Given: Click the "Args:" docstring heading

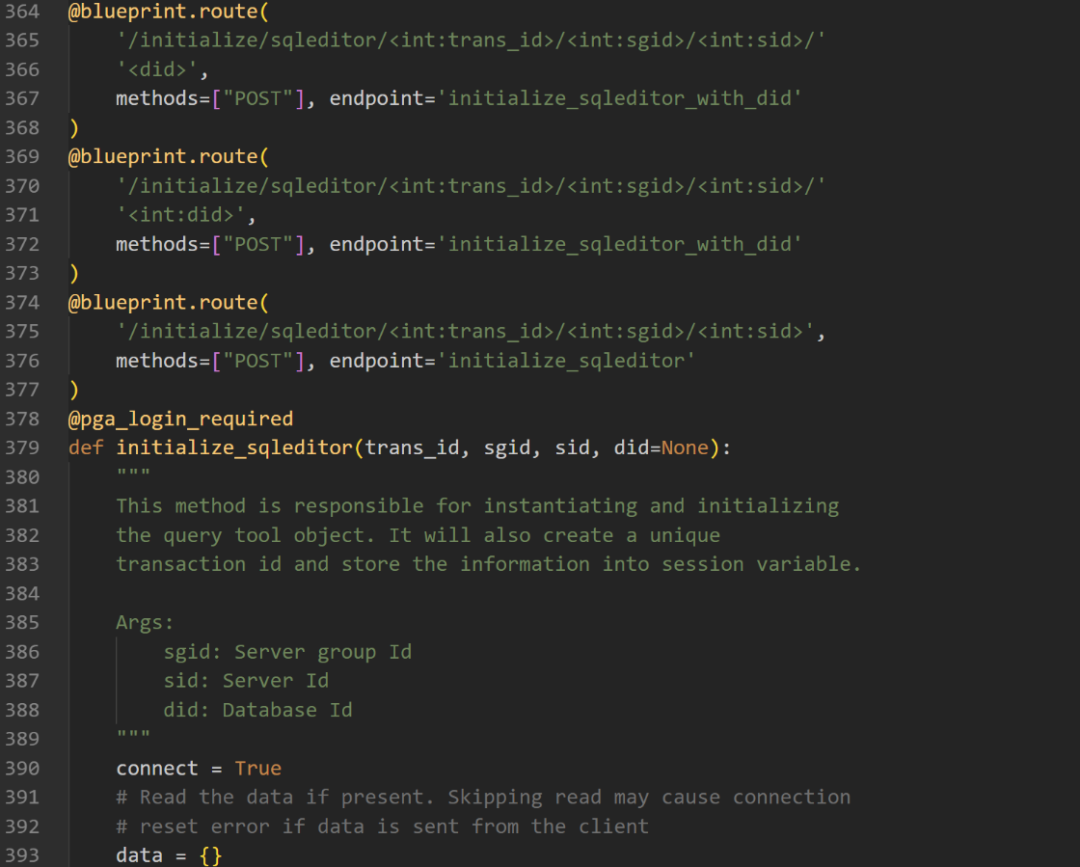Looking at the screenshot, I should [145, 623].
